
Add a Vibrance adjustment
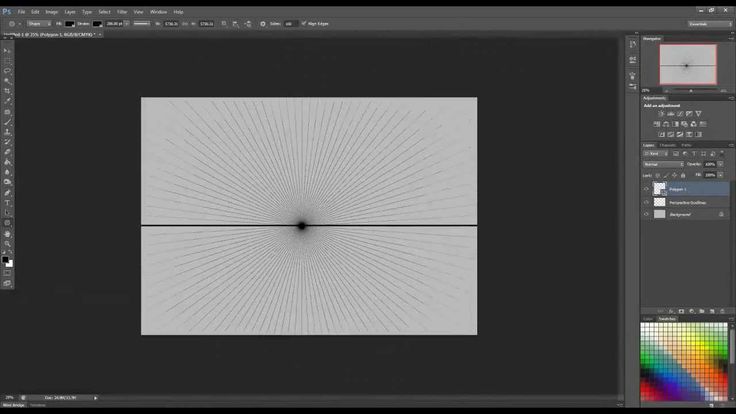698,114
